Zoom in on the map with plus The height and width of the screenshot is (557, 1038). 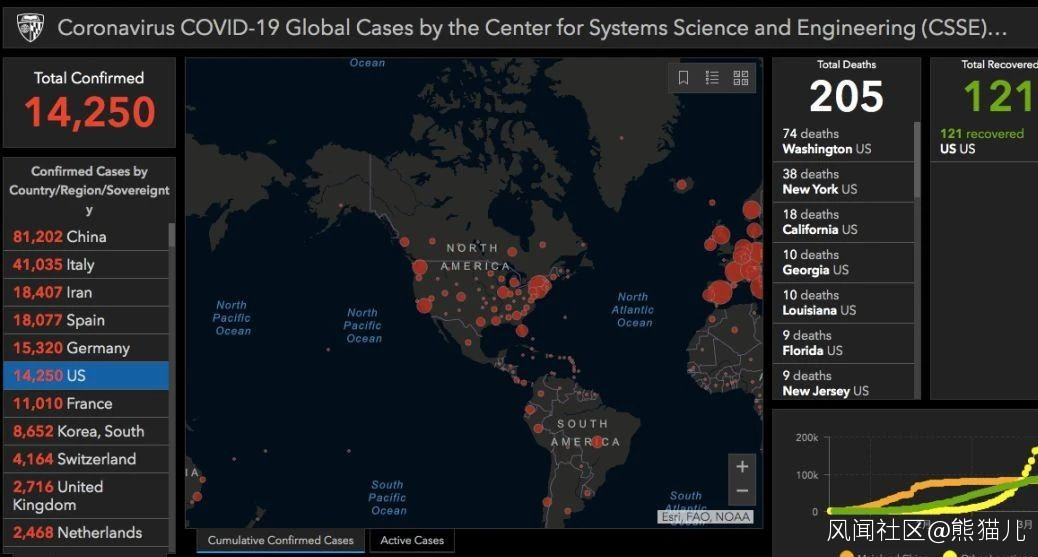(742, 466)
